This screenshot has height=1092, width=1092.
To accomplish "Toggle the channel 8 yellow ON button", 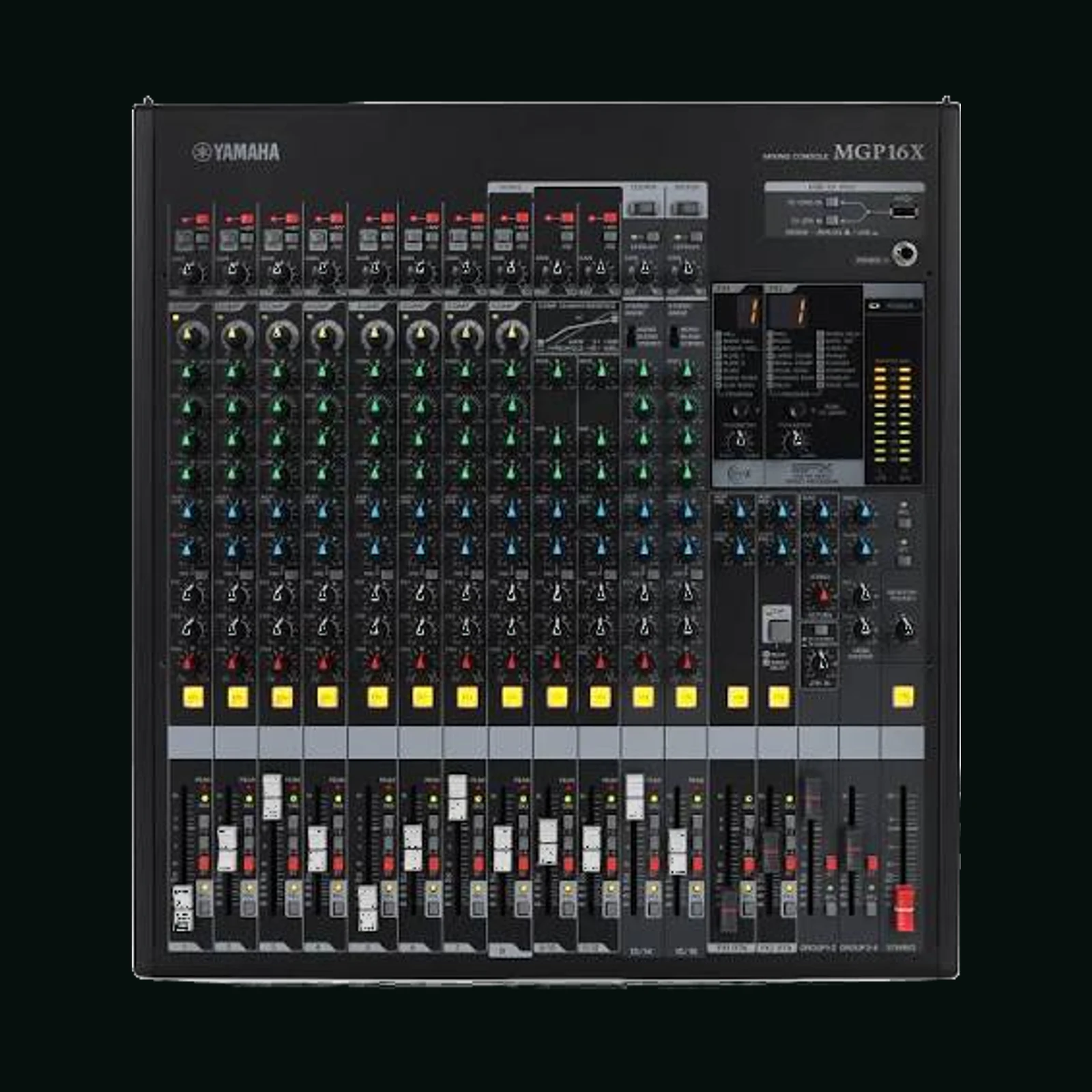I will coord(512,697).
